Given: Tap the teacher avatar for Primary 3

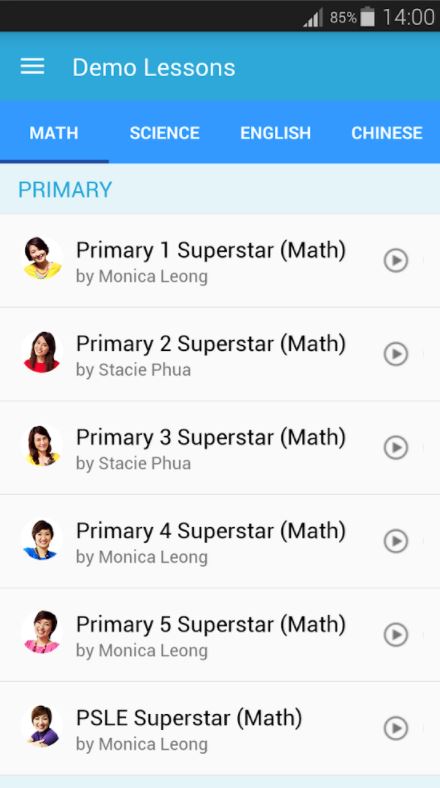Looking at the screenshot, I should (42, 445).
